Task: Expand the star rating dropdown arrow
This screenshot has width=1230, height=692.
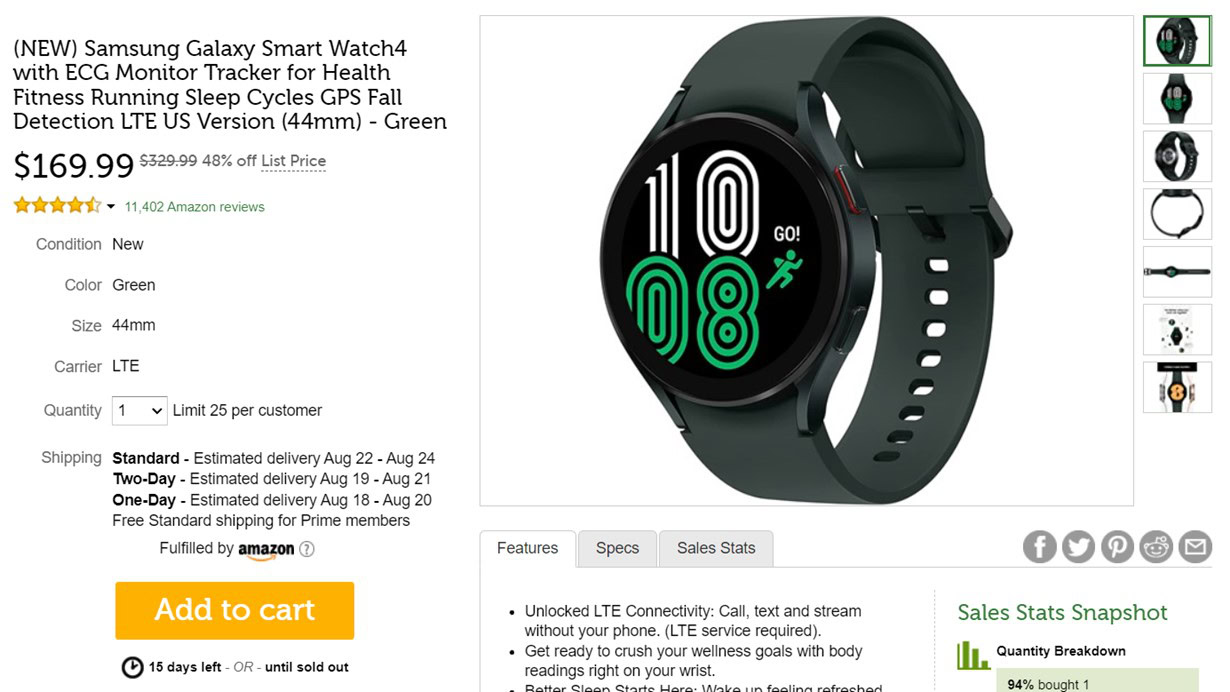Action: pyautogui.click(x=111, y=207)
